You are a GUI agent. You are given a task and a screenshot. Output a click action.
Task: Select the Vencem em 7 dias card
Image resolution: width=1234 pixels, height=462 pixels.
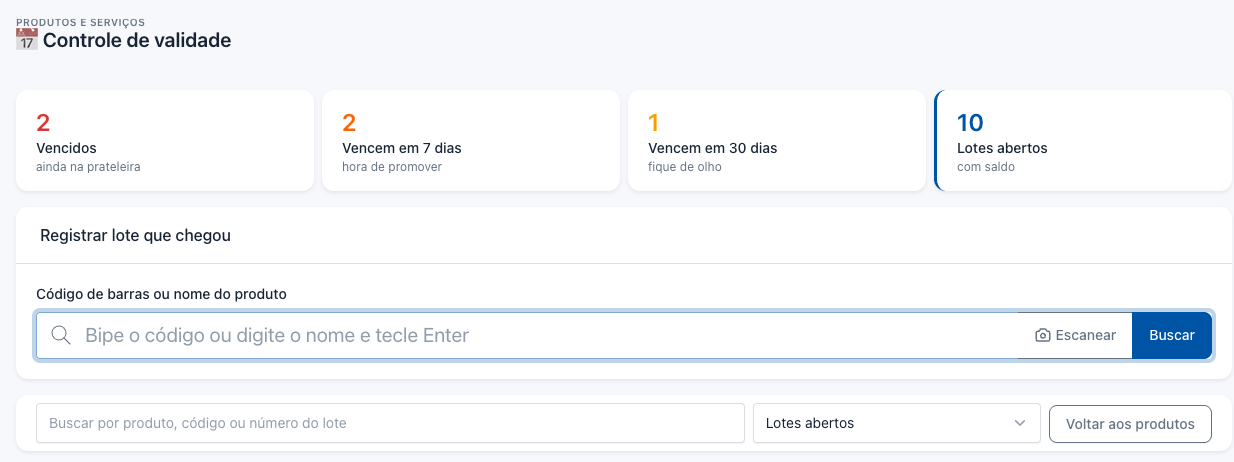[x=471, y=141]
